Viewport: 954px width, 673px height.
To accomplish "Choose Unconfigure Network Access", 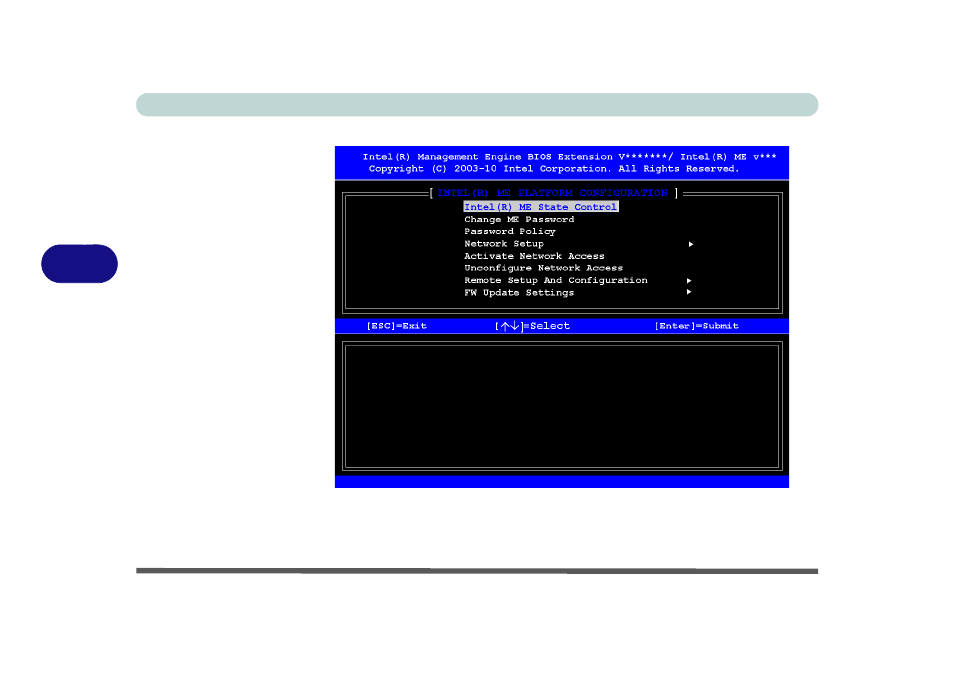I will 543,268.
